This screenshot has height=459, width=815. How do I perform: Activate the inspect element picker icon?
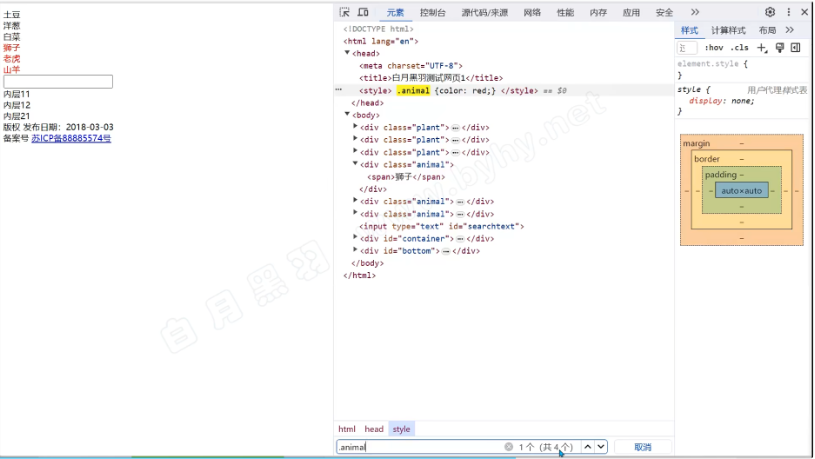(344, 13)
